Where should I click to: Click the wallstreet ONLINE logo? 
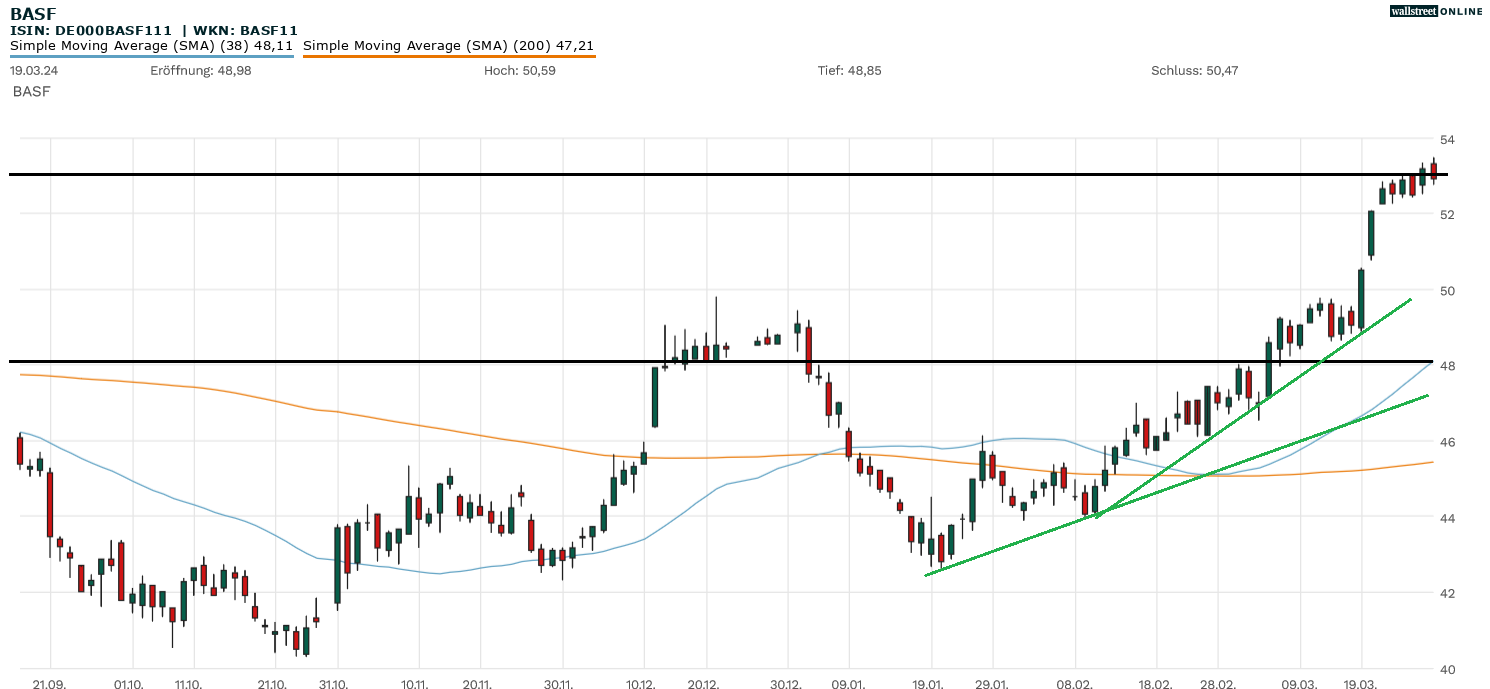tap(1437, 11)
